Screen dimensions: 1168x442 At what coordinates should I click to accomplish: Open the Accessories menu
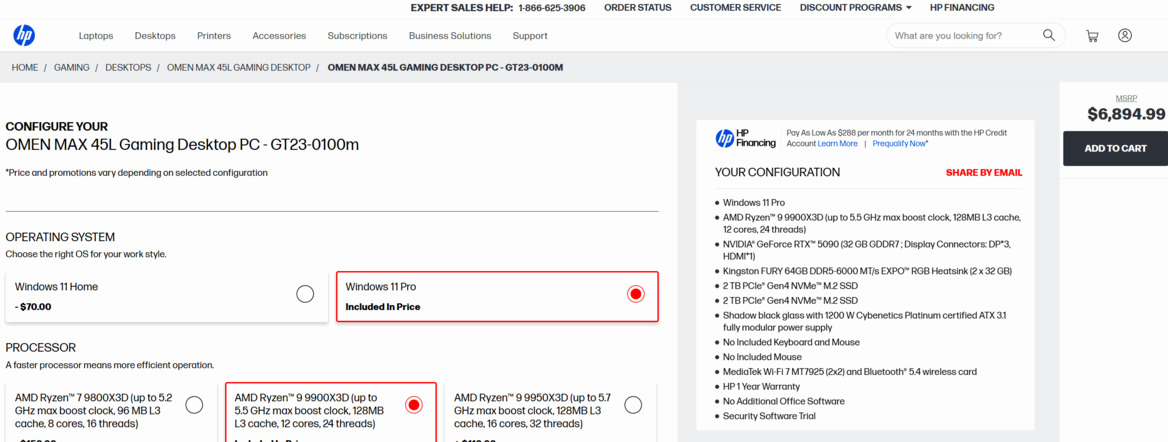(x=279, y=36)
